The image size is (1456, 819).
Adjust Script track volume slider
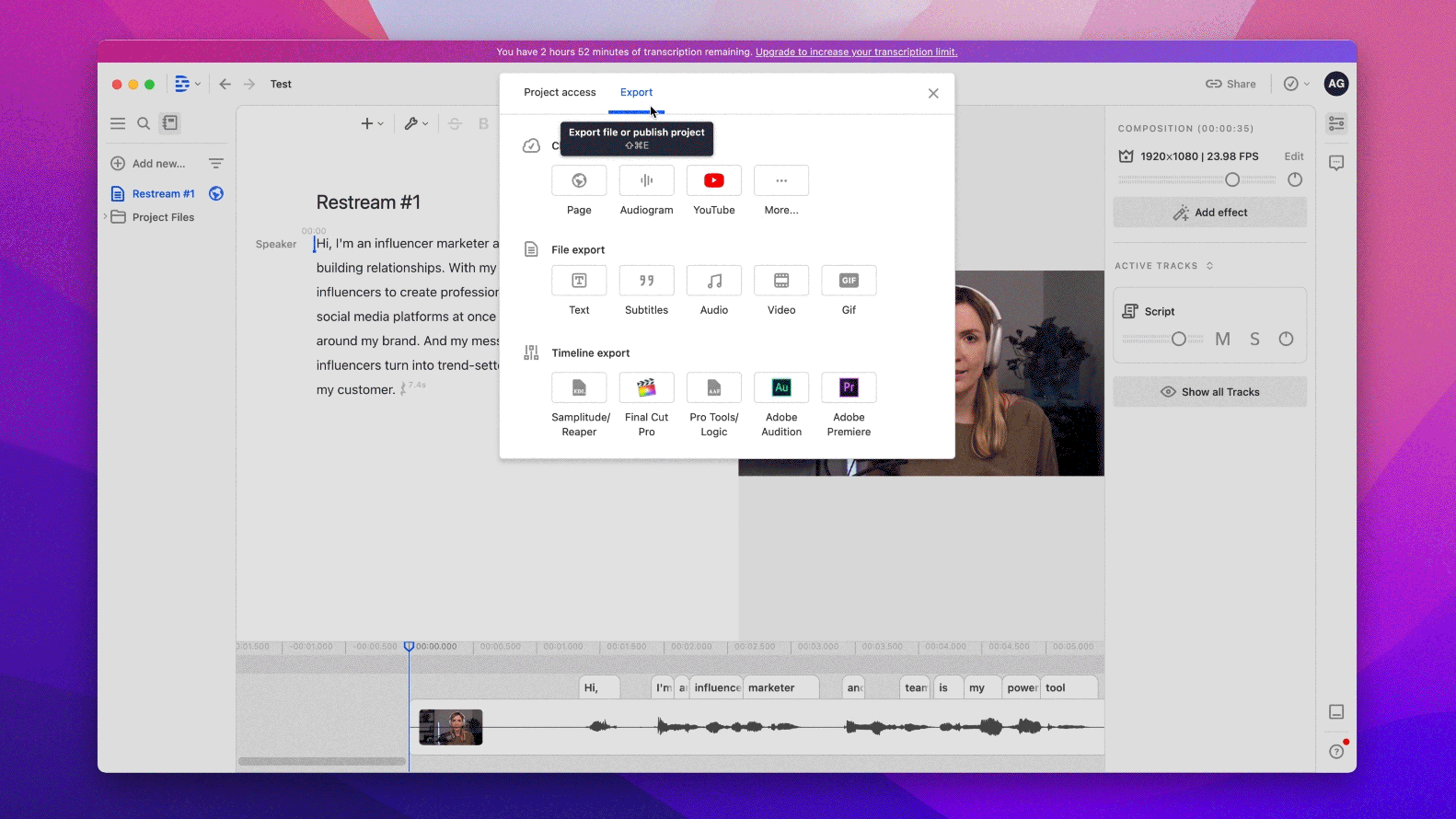tap(1179, 339)
